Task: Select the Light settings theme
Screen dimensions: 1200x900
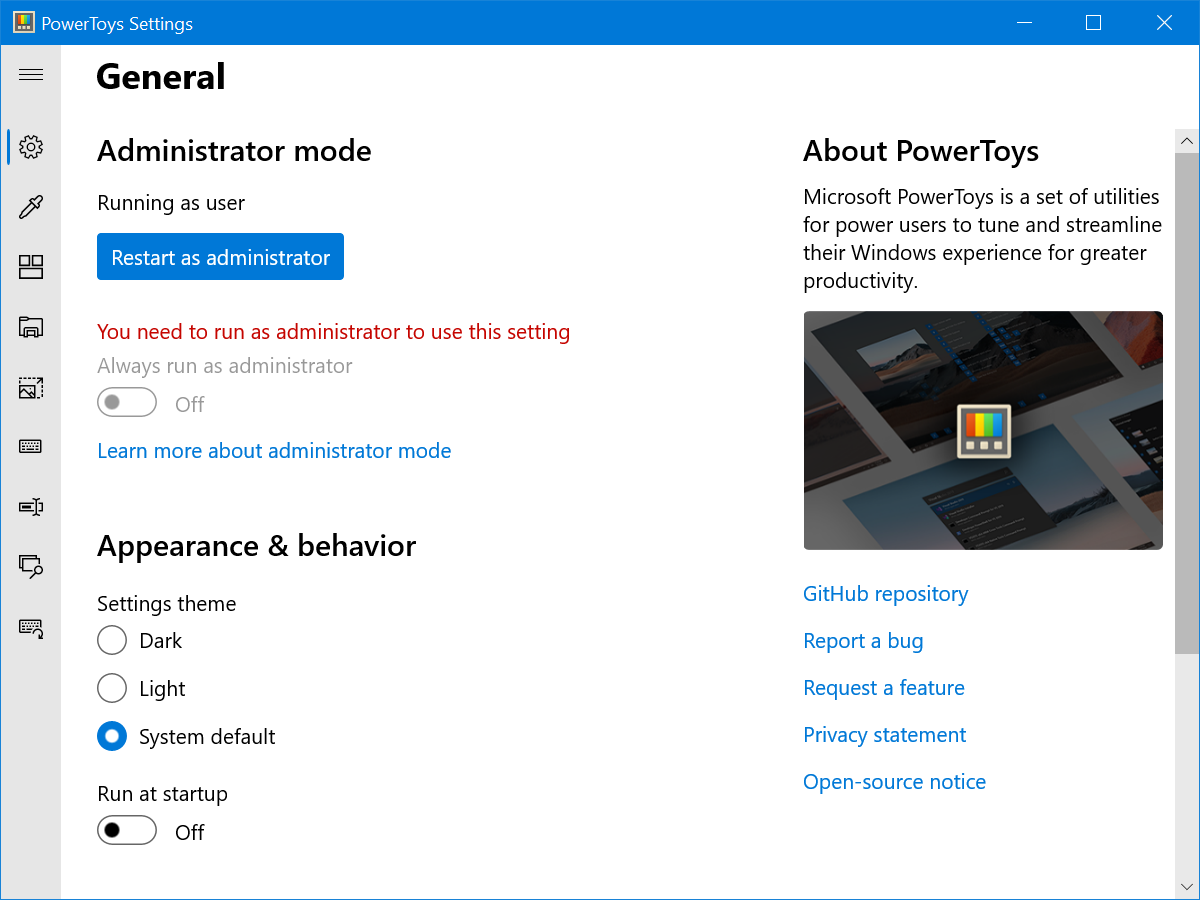Action: 112,688
